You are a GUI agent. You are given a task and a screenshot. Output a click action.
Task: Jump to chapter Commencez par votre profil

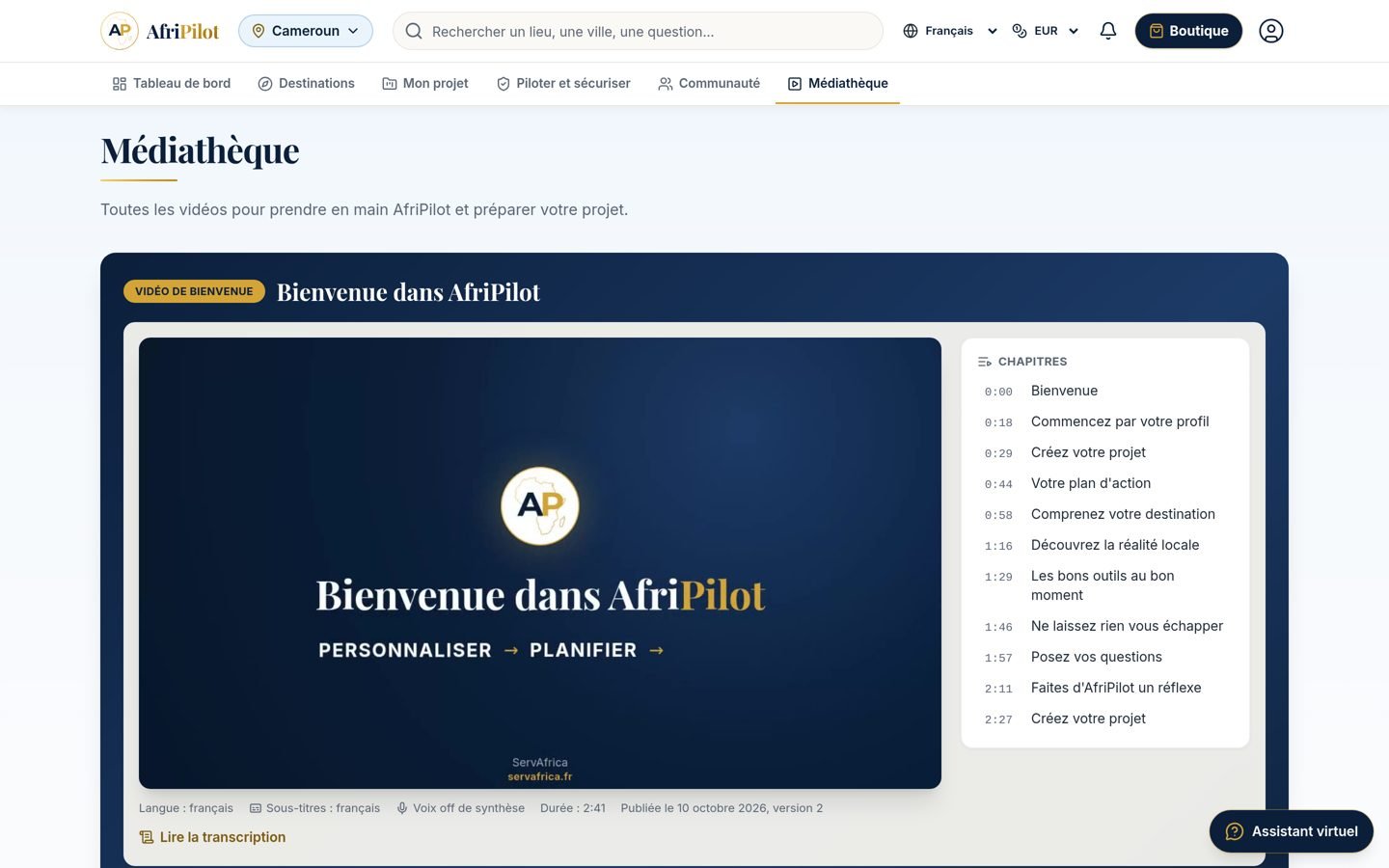pyautogui.click(x=1105, y=421)
